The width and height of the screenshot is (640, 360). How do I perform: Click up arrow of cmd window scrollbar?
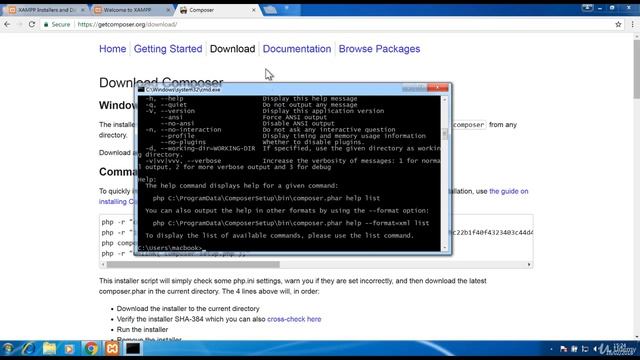tap(444, 99)
